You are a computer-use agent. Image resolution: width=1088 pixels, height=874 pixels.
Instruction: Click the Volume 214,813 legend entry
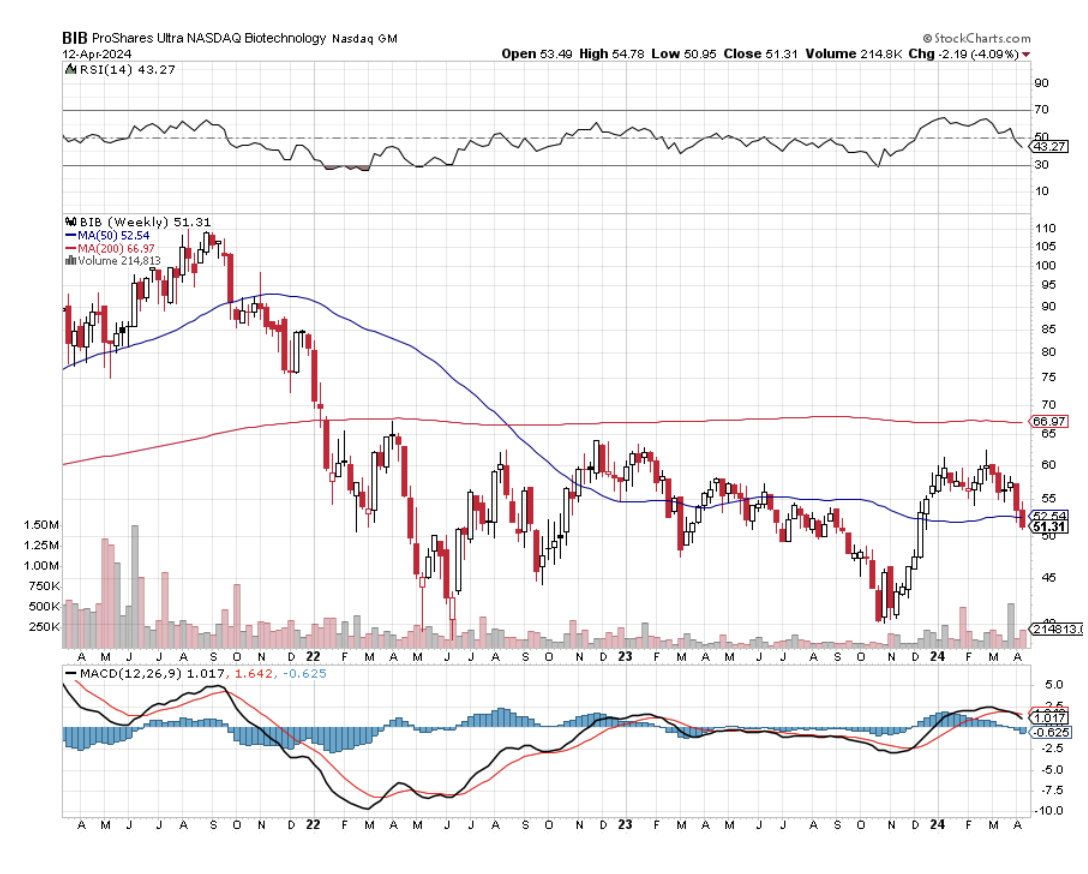point(119,261)
